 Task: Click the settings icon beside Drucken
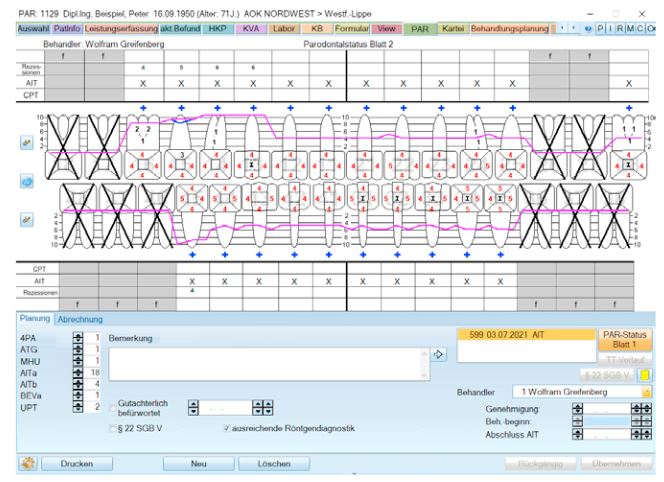coord(27,464)
